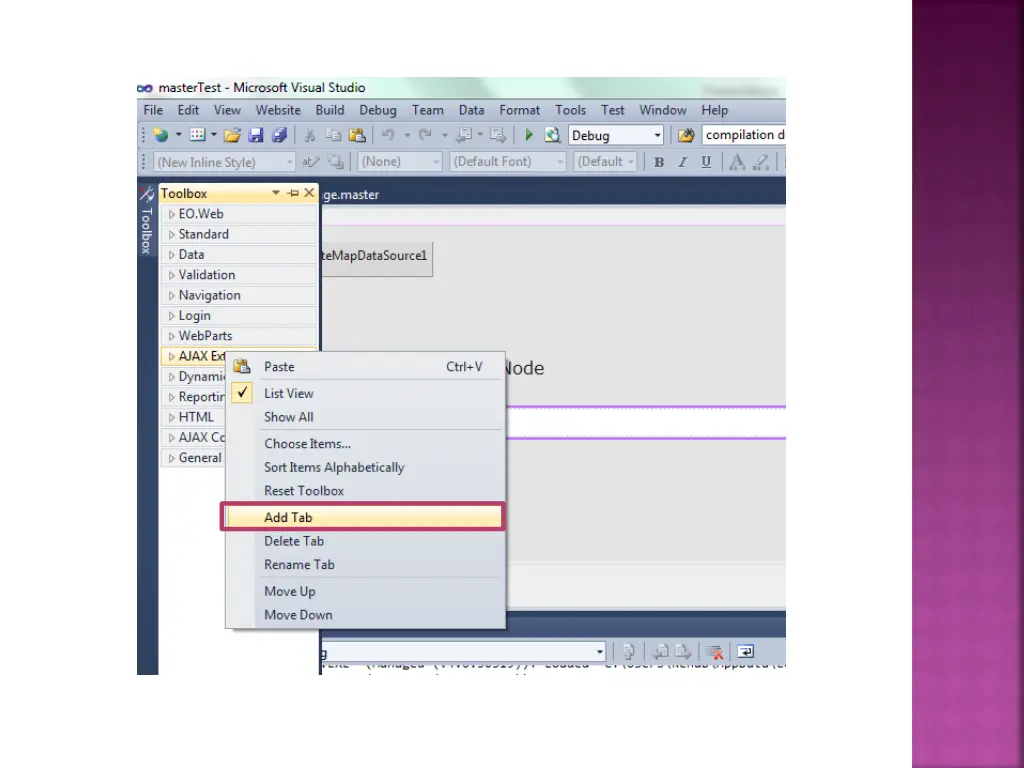Click the Clear All output icon
This screenshot has height=768, width=1024.
pyautogui.click(x=714, y=652)
